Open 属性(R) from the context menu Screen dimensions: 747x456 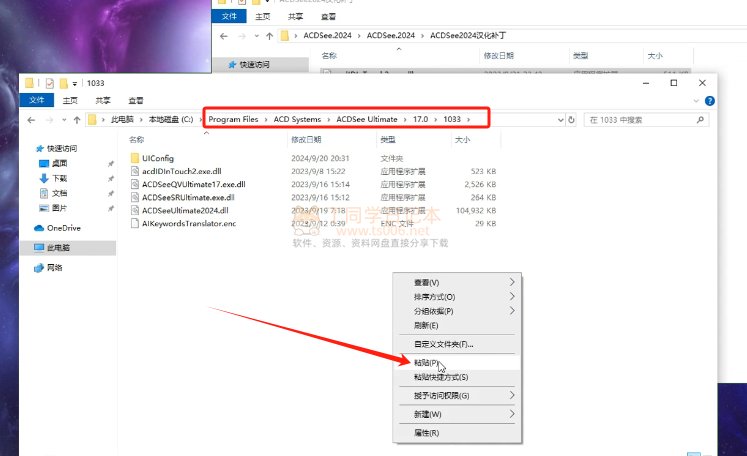457,433
